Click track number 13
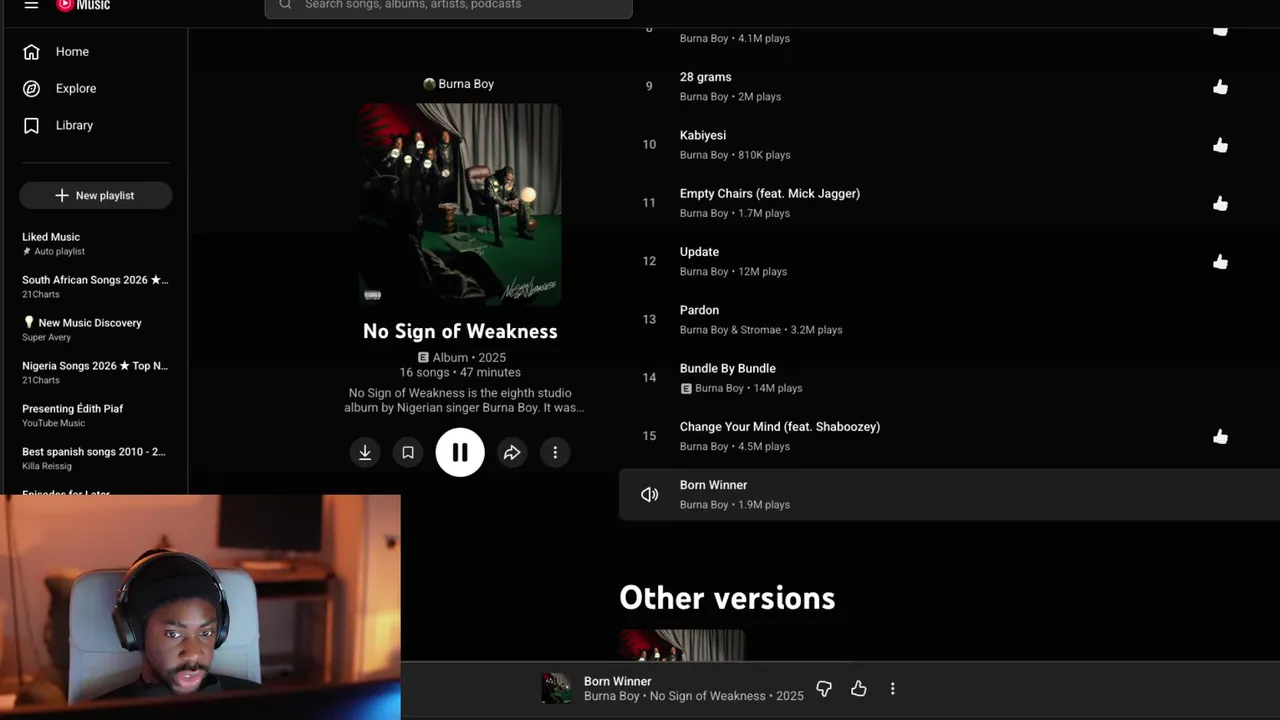The height and width of the screenshot is (720, 1280). (649, 320)
